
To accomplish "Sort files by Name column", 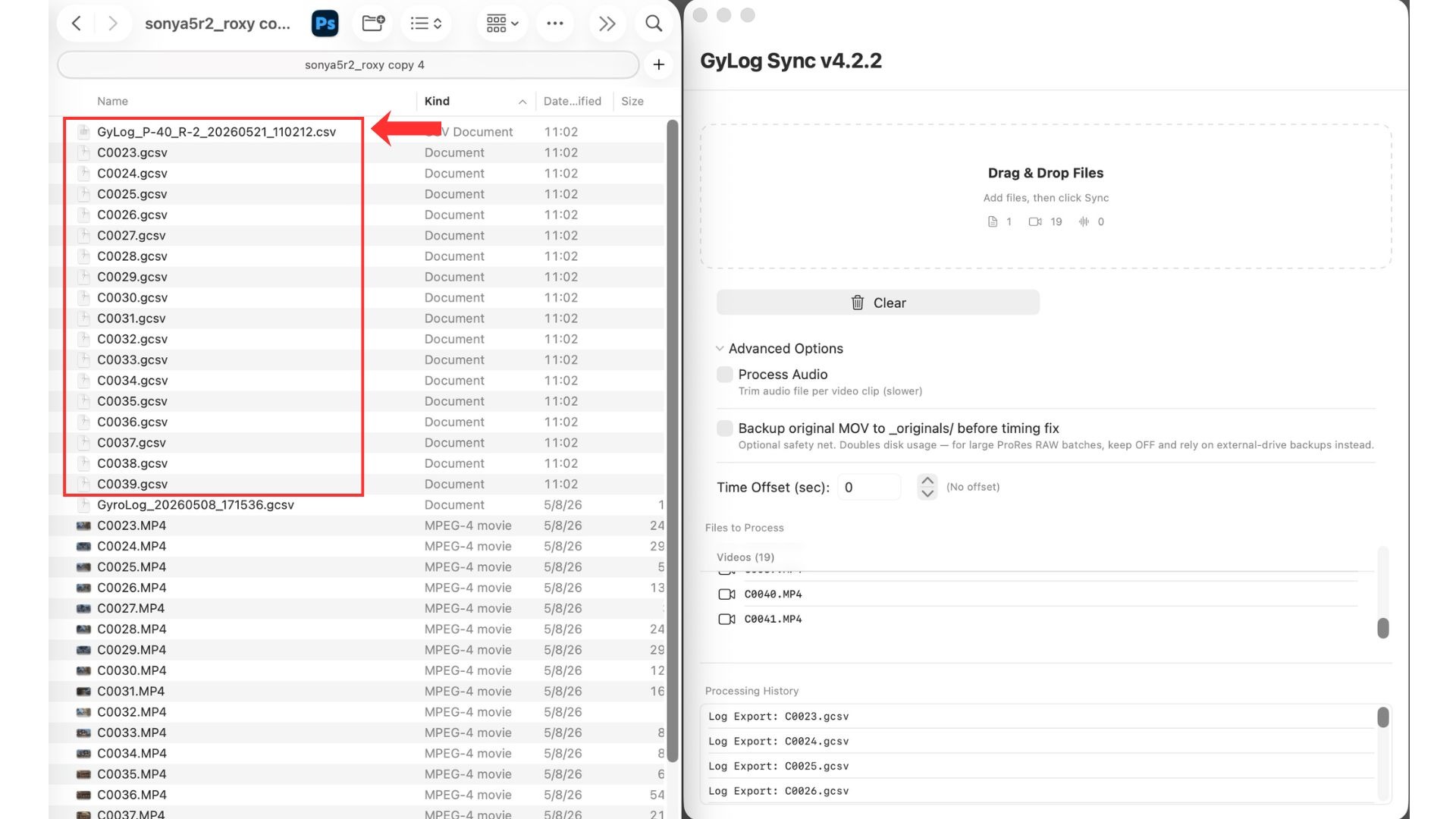I will [x=112, y=101].
